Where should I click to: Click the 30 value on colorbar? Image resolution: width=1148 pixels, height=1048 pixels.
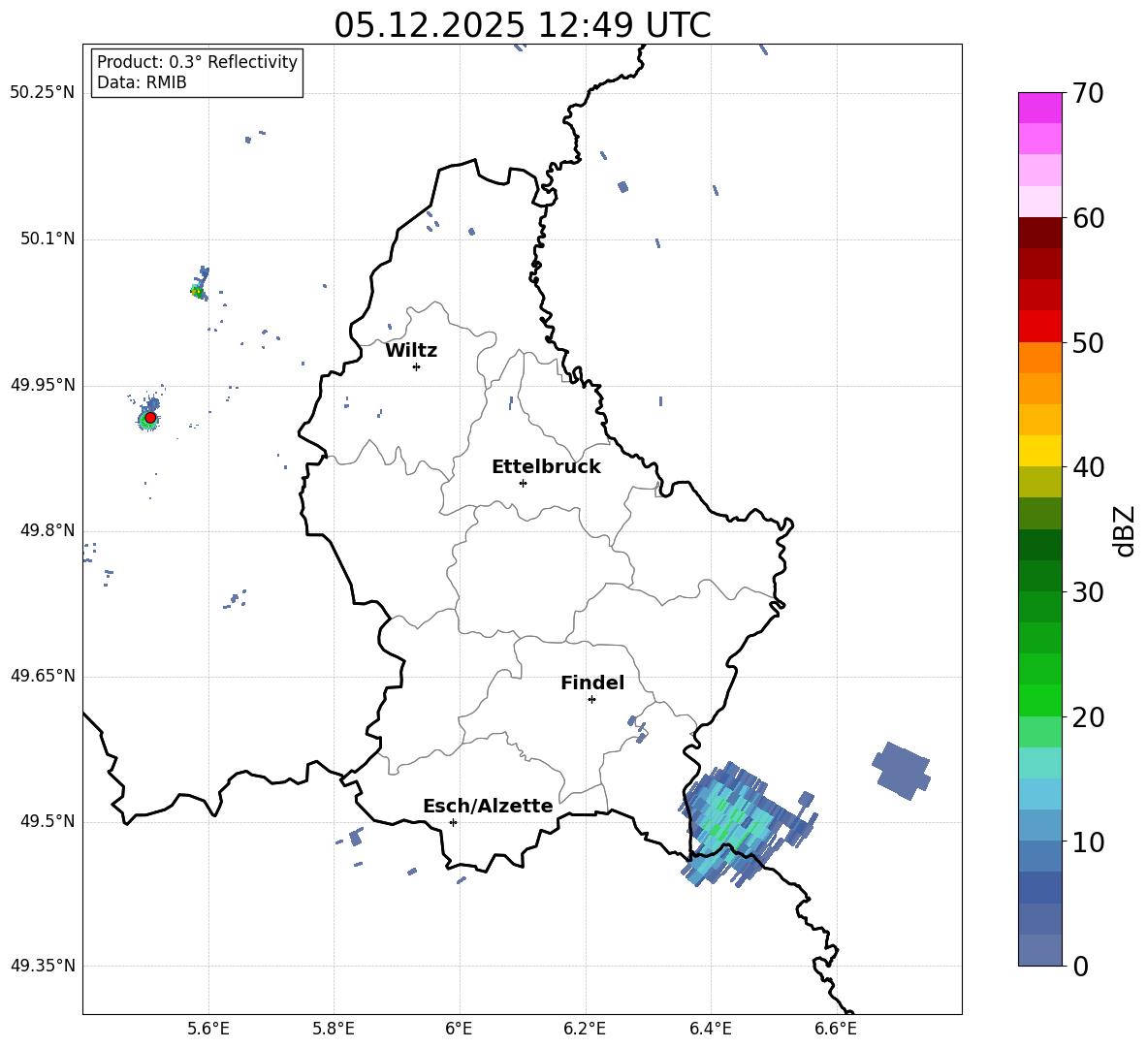1088,592
